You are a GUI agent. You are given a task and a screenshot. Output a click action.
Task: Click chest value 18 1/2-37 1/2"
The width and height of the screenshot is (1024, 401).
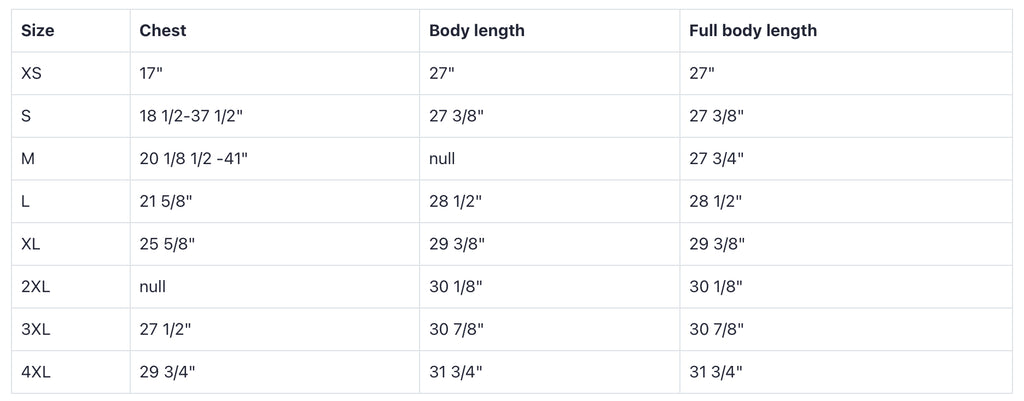coord(191,116)
